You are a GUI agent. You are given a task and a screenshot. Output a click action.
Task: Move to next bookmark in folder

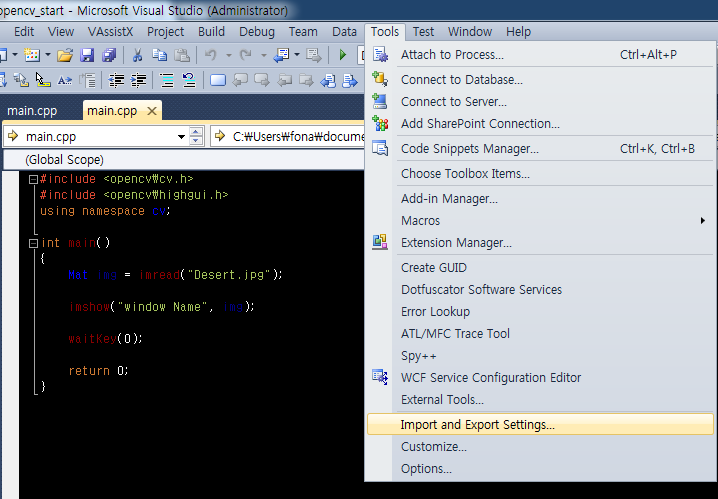306,81
